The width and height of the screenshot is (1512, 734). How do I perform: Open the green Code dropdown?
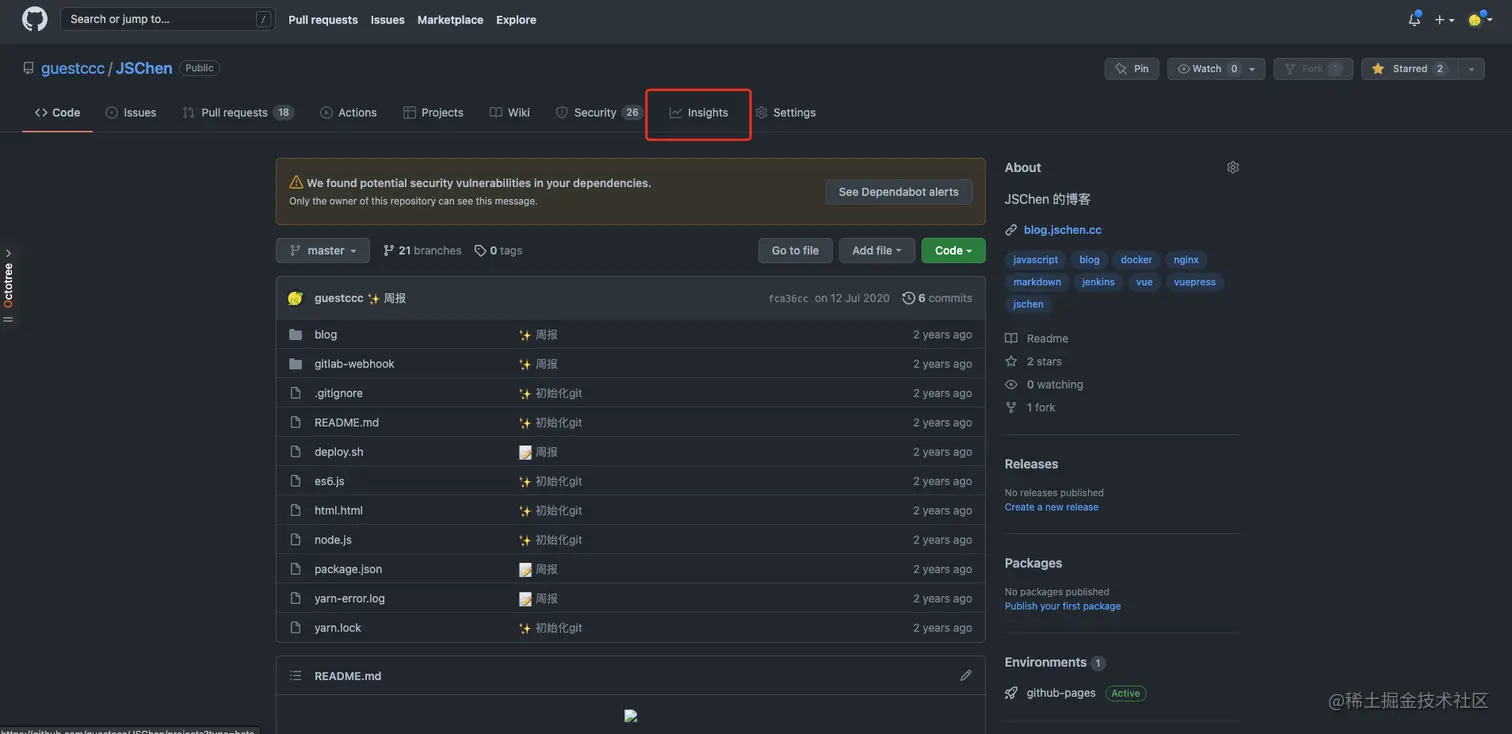[x=953, y=251]
